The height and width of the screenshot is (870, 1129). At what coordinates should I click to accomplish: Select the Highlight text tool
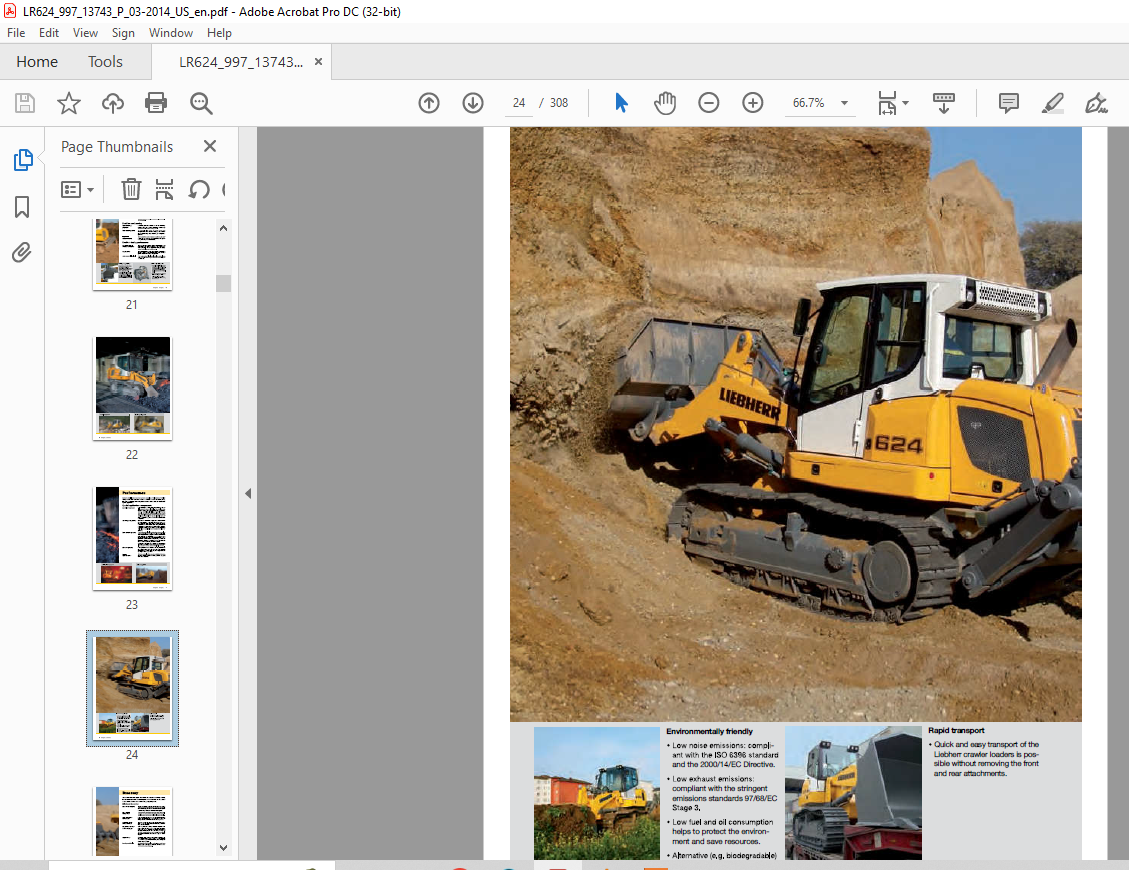pos(1053,103)
